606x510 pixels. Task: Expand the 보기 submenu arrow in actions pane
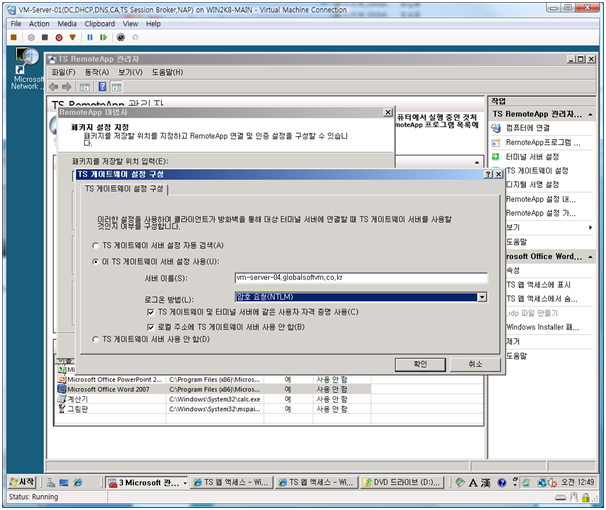tap(590, 228)
